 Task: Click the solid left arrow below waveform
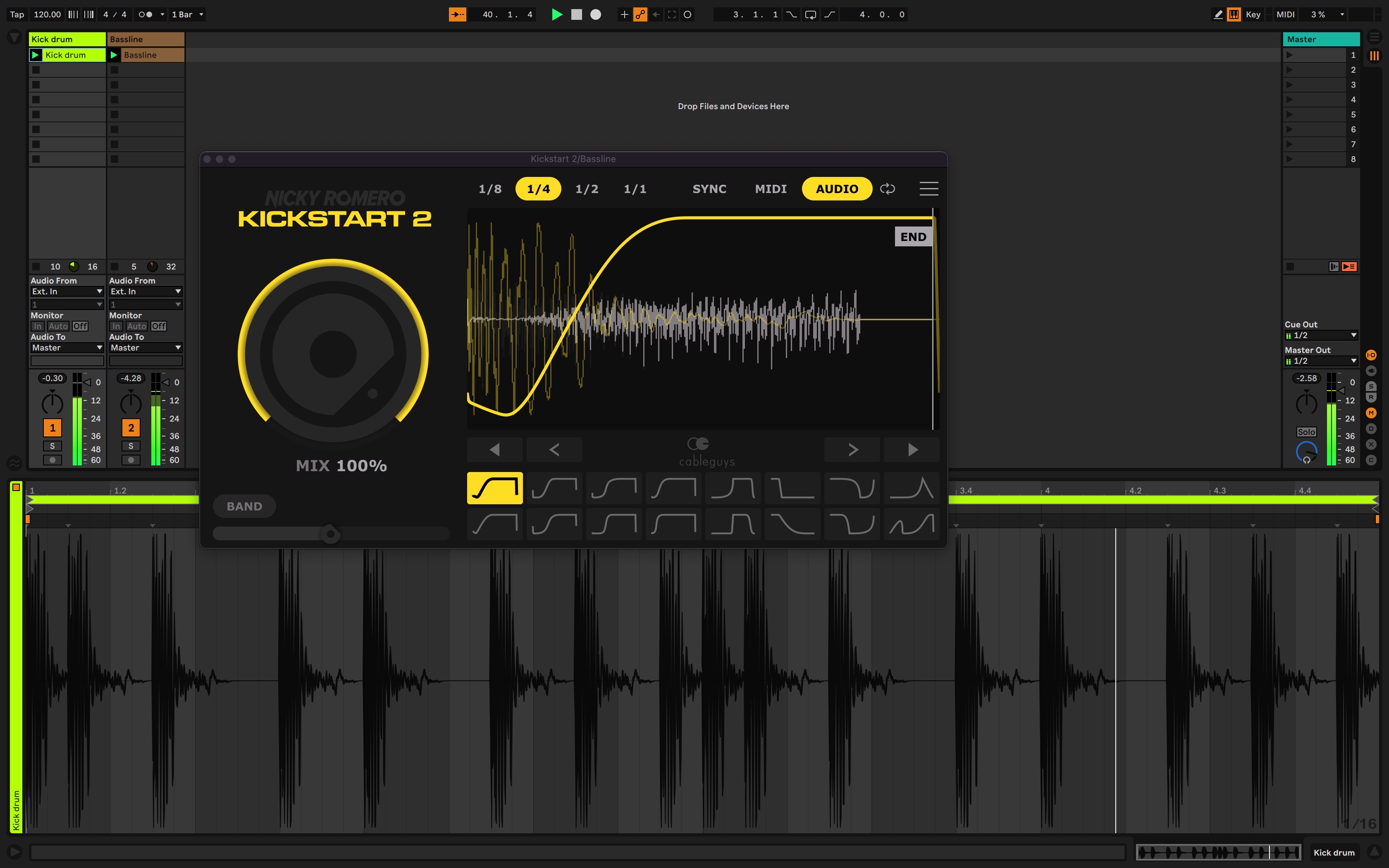click(495, 450)
